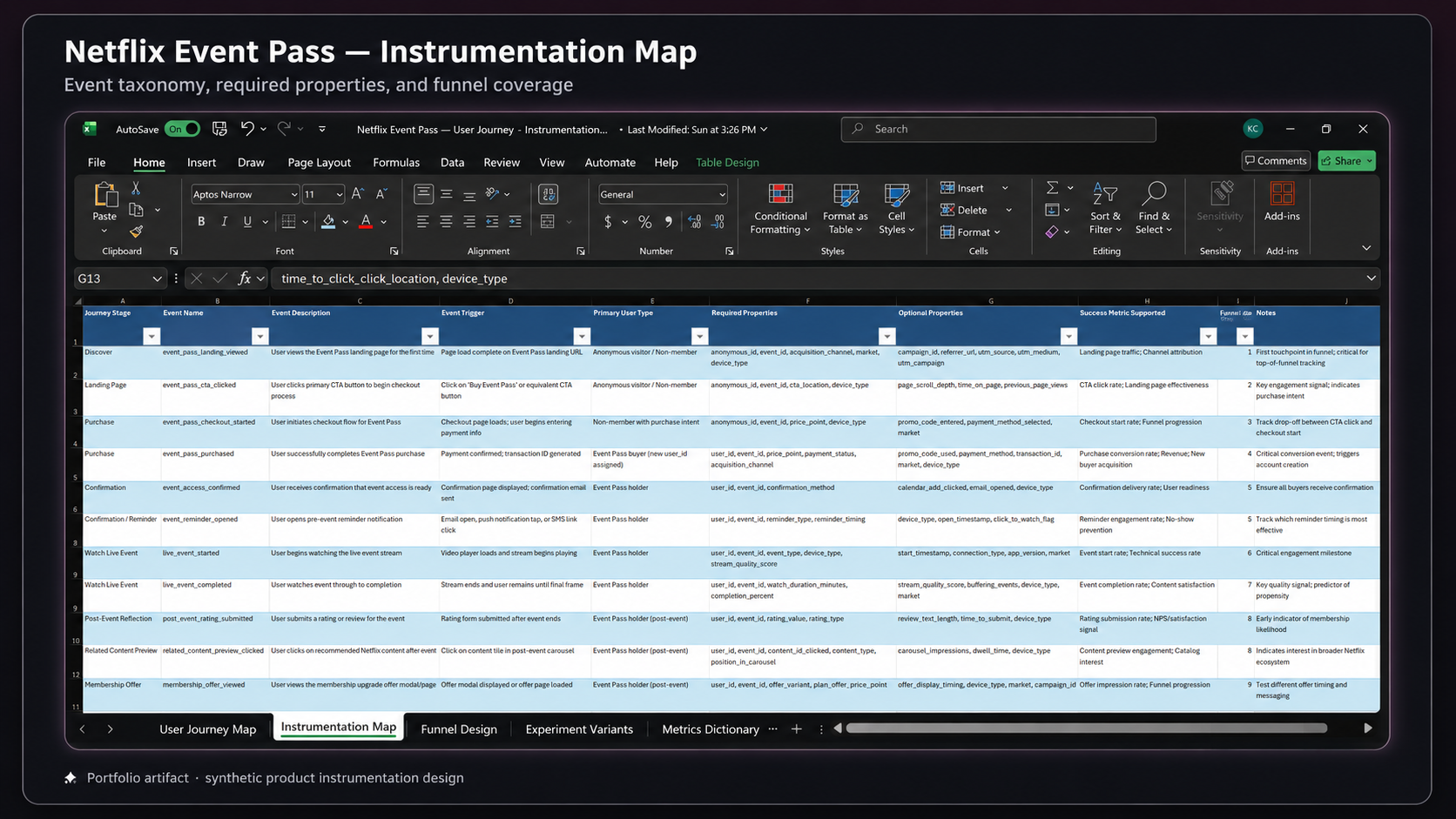Click the Comma Style icon
Screen dimensions: 1456x819
click(669, 222)
